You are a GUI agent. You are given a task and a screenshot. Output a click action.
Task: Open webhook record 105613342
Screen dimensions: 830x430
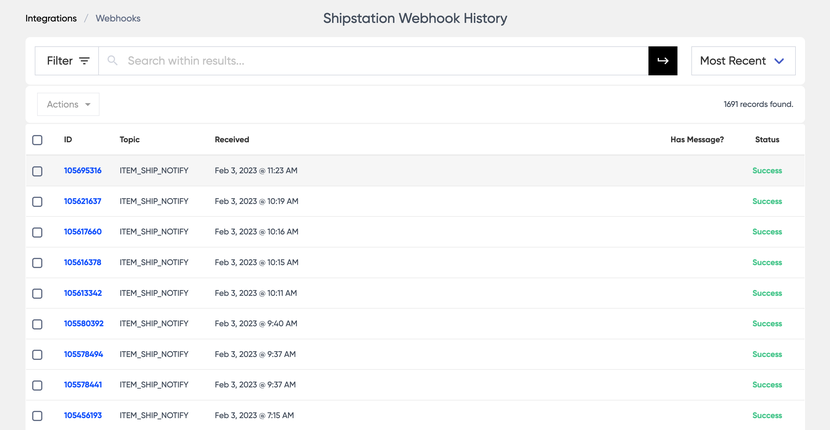tap(83, 293)
